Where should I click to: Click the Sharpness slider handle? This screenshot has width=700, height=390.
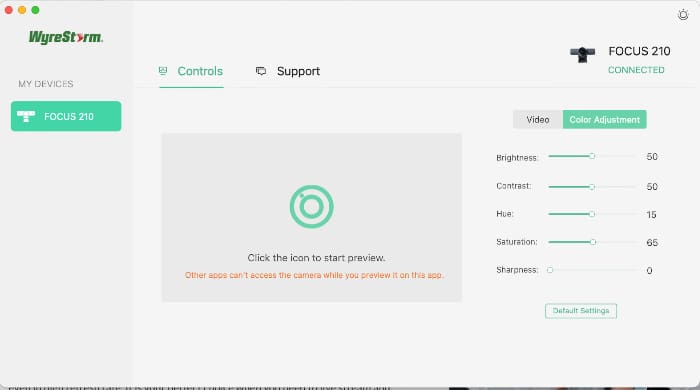pos(550,270)
